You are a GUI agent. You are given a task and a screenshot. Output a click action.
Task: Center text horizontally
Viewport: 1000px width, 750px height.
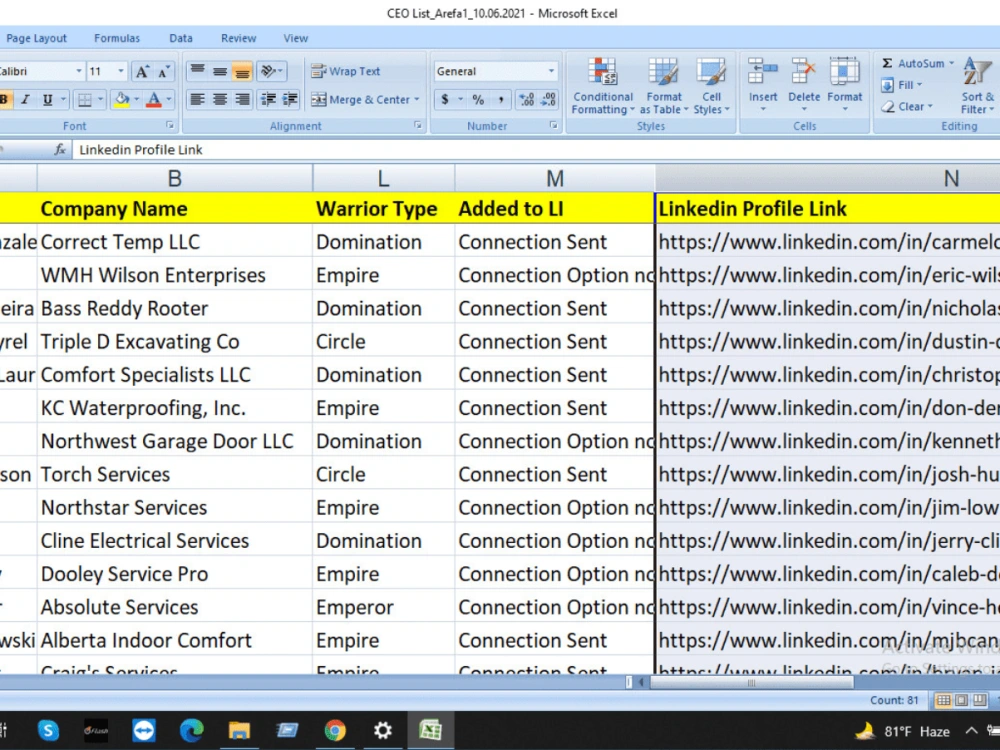click(x=220, y=99)
